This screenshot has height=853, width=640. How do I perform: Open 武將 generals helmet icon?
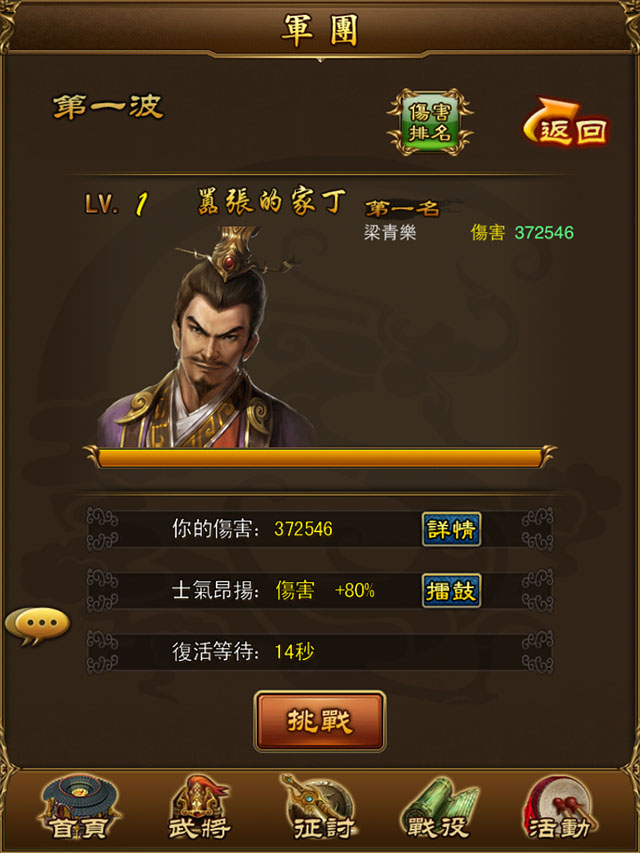[199, 808]
